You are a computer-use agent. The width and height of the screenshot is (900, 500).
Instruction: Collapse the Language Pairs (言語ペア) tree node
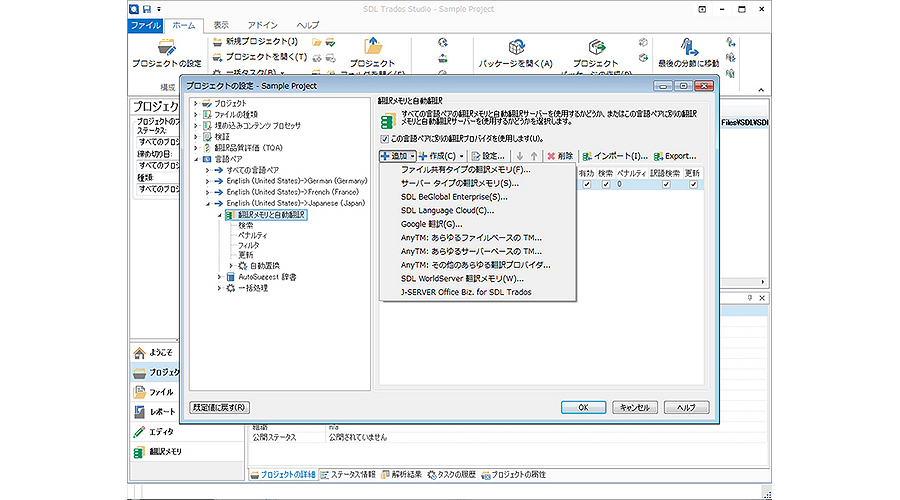(x=196, y=159)
